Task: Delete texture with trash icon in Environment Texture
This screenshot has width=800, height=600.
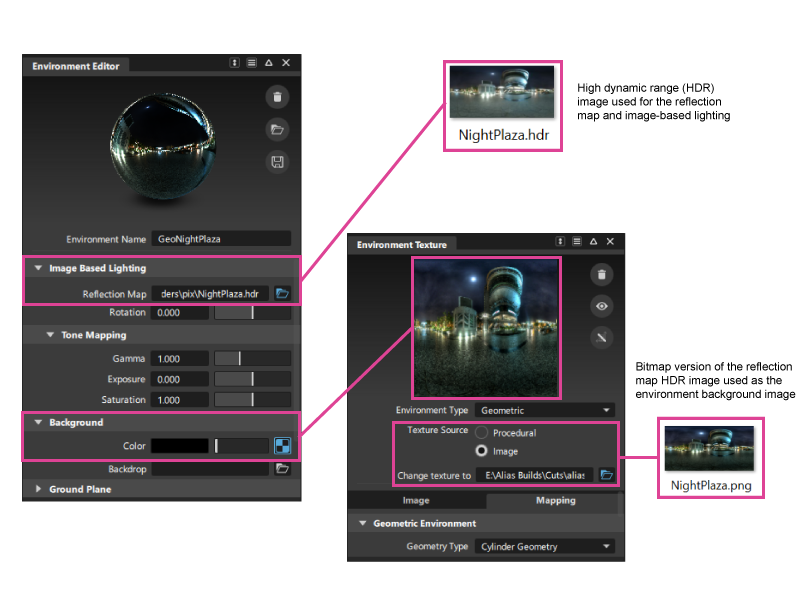Action: point(602,274)
